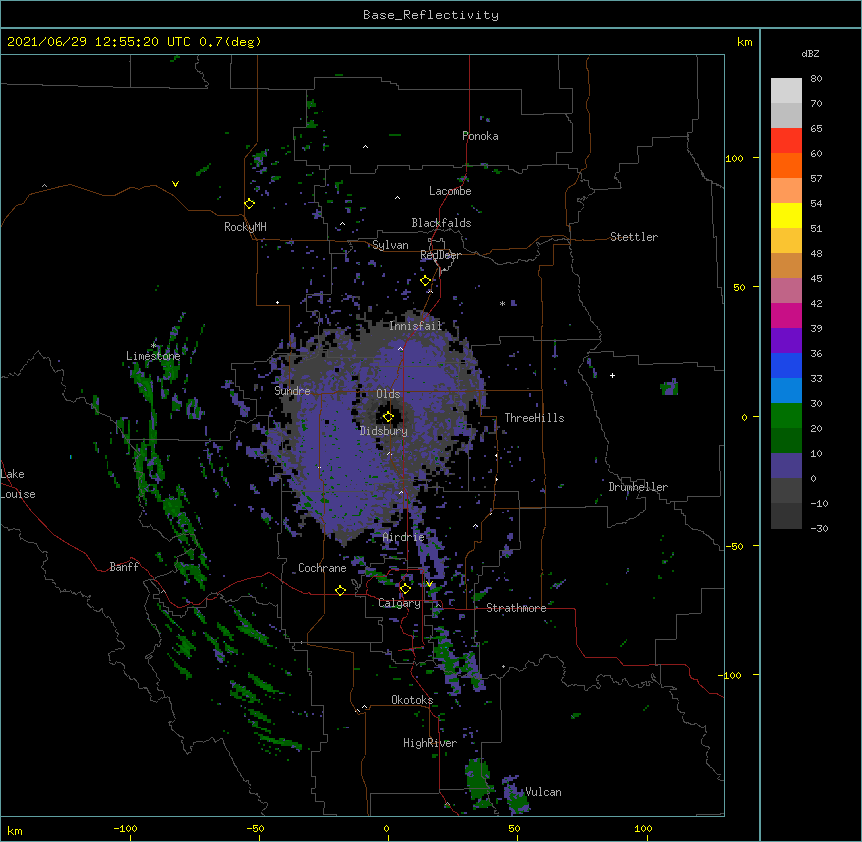The image size is (862, 842).
Task: Click the yellow V marker east of Calgary diamond
Action: 429,584
